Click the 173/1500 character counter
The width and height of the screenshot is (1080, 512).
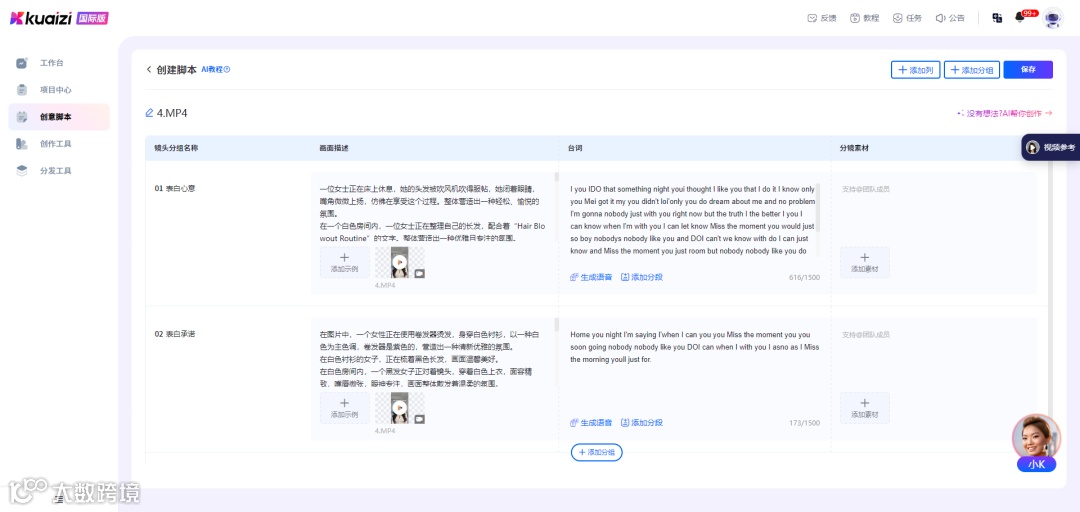pos(804,423)
